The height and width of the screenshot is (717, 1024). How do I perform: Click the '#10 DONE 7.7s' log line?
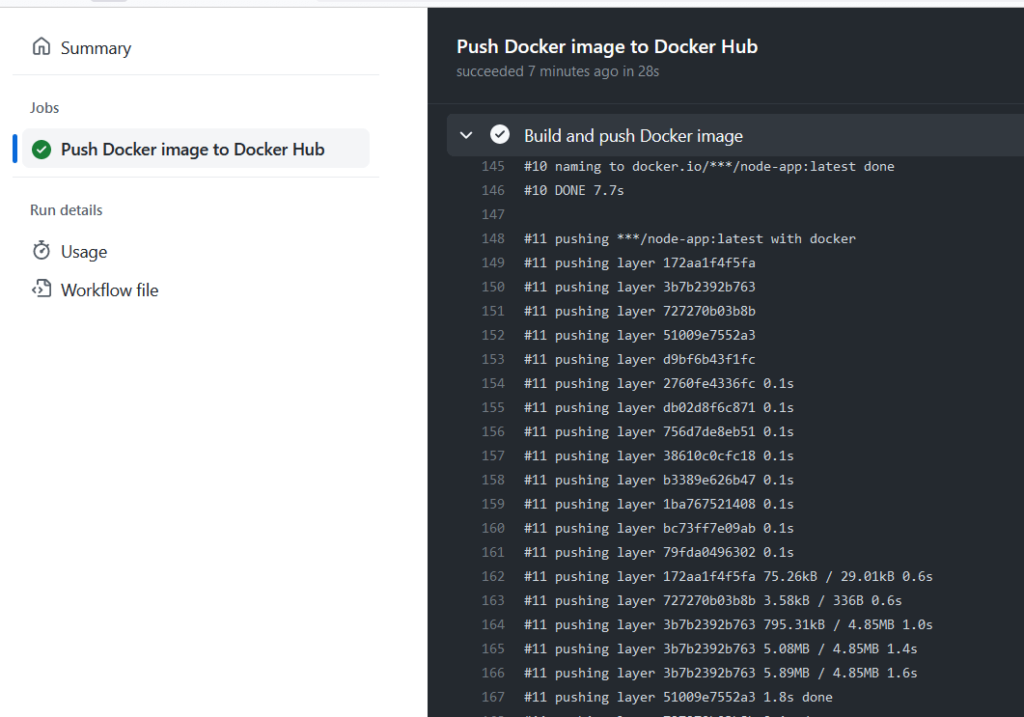click(573, 191)
